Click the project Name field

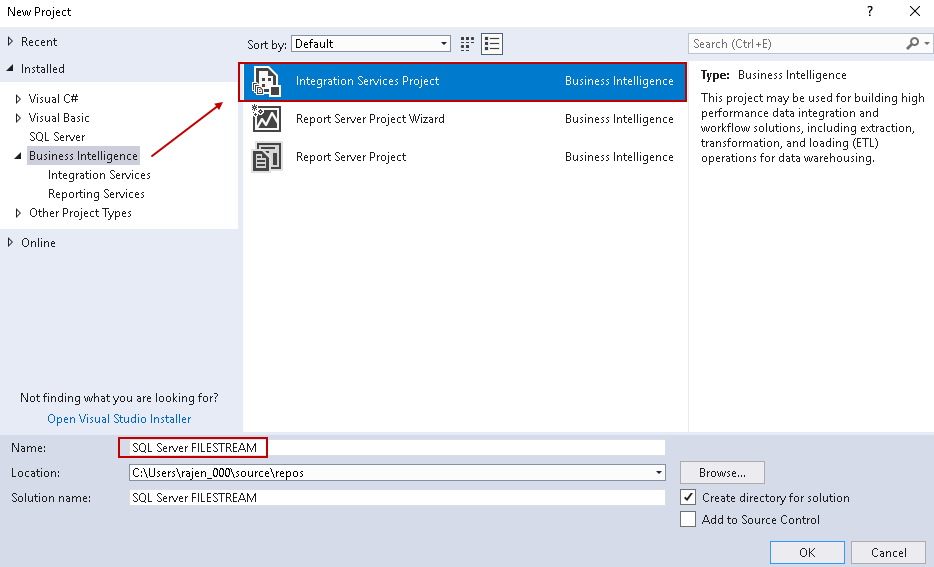tap(397, 447)
